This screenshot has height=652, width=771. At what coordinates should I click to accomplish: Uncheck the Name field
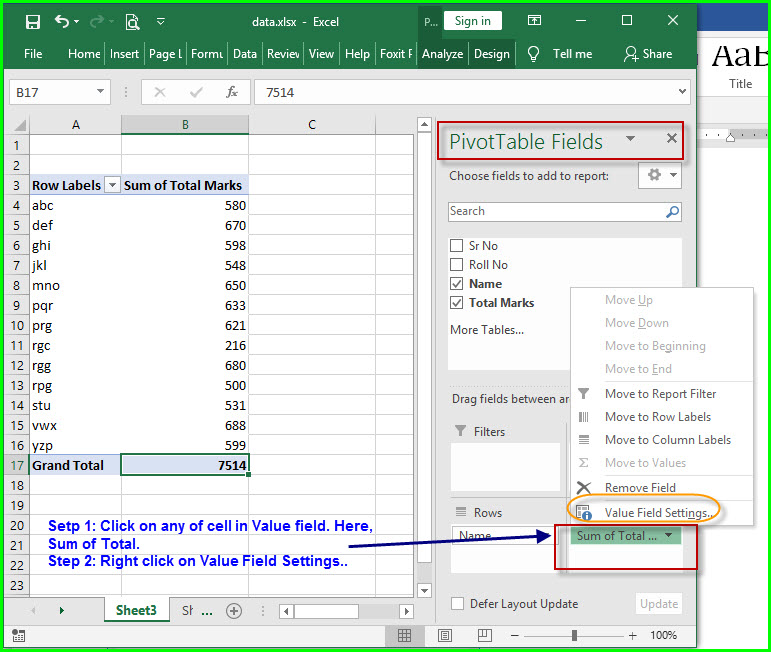(x=456, y=284)
